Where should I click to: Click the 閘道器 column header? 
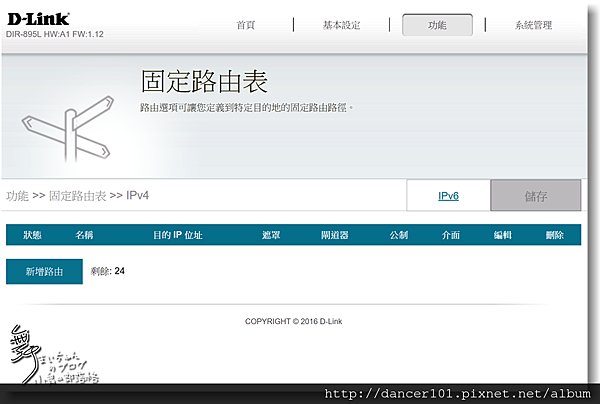coord(335,235)
